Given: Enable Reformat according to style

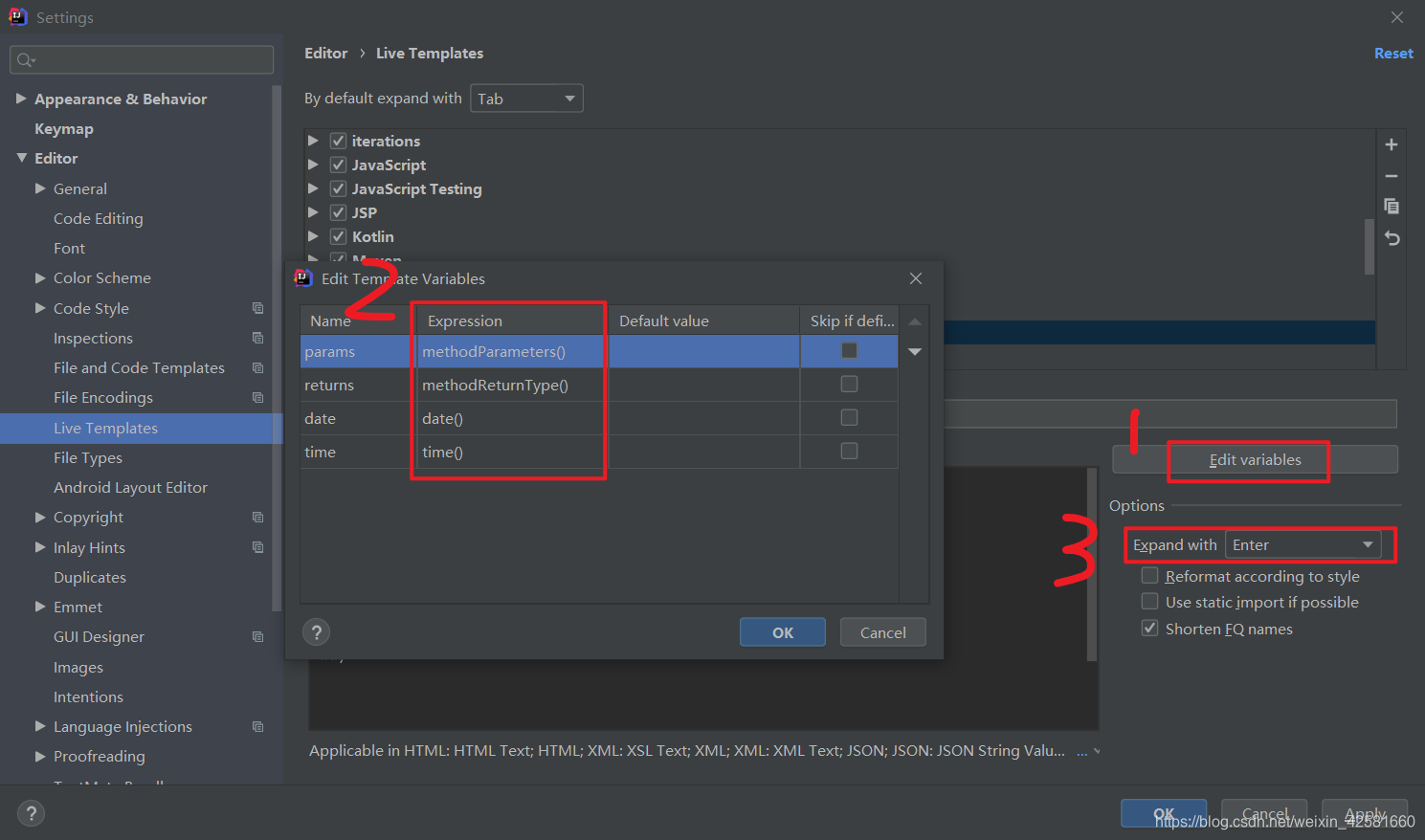Looking at the screenshot, I should coord(1150,576).
